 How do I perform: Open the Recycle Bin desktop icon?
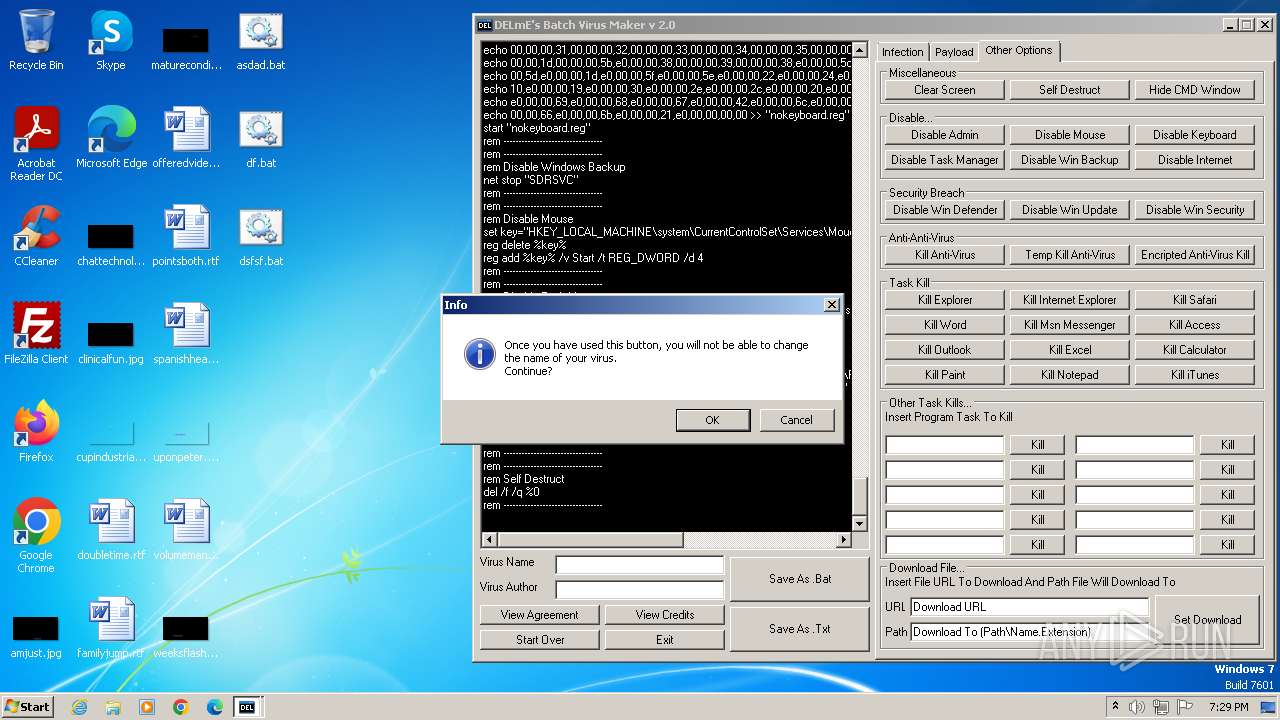click(36, 40)
